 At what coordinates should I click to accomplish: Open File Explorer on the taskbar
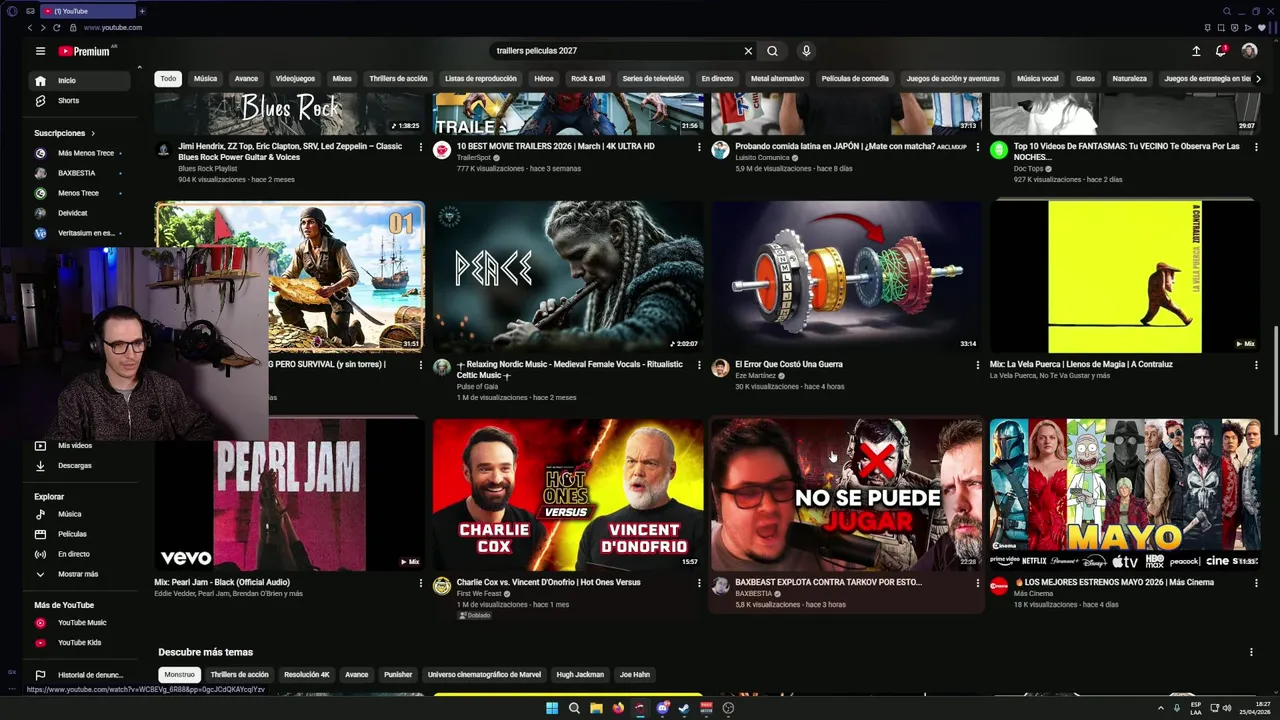(596, 708)
